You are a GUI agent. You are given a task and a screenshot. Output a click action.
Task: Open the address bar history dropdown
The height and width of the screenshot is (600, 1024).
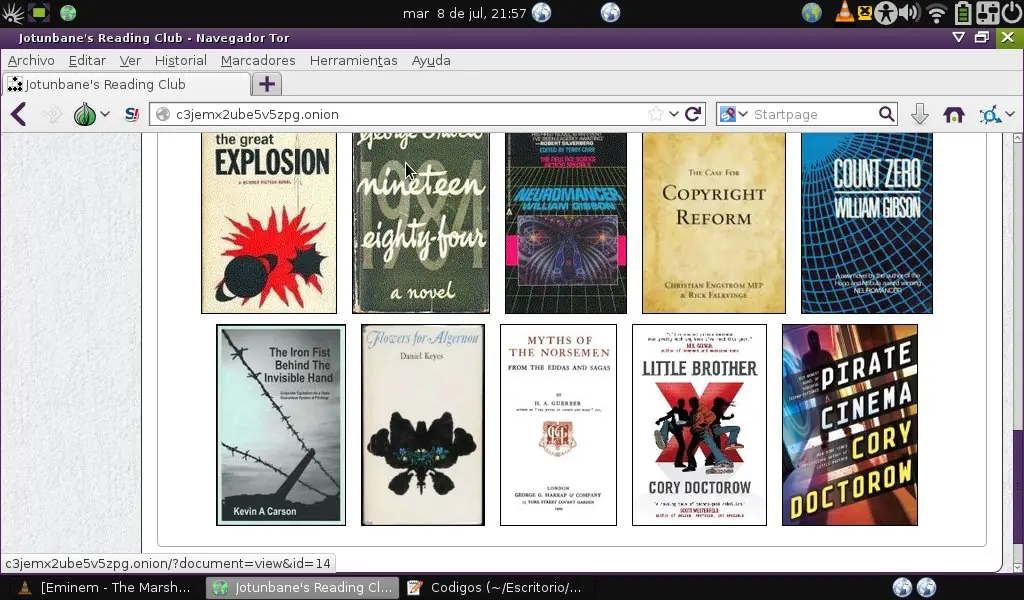[x=674, y=114]
